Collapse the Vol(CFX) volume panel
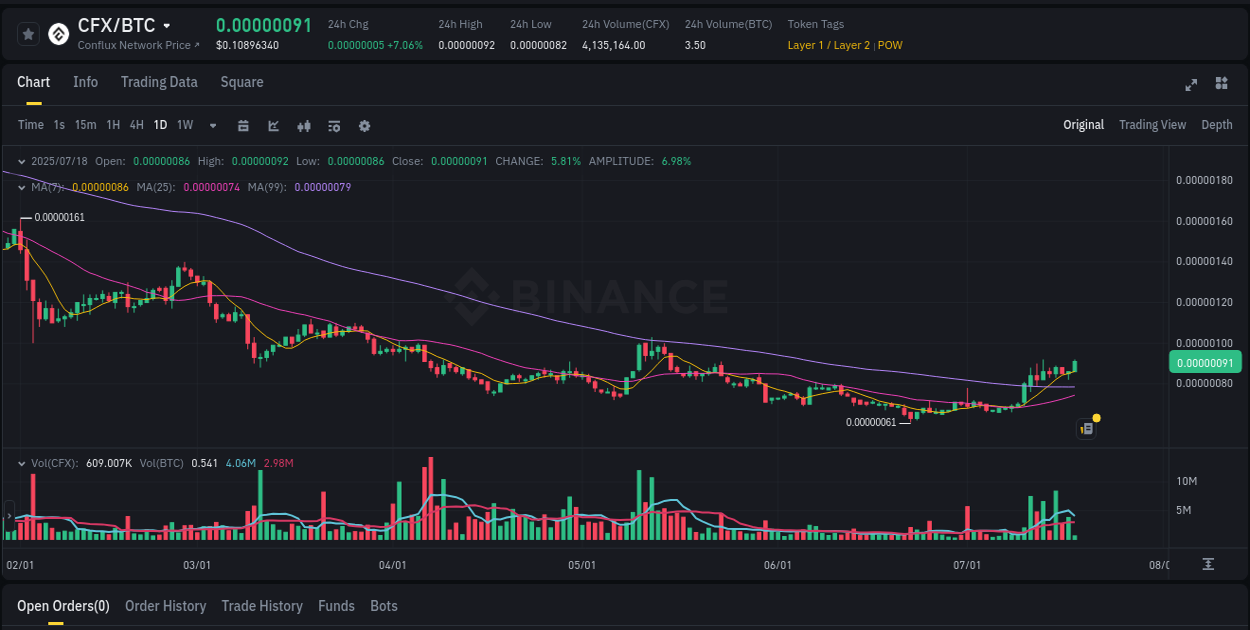This screenshot has height=630, width=1250. point(21,462)
